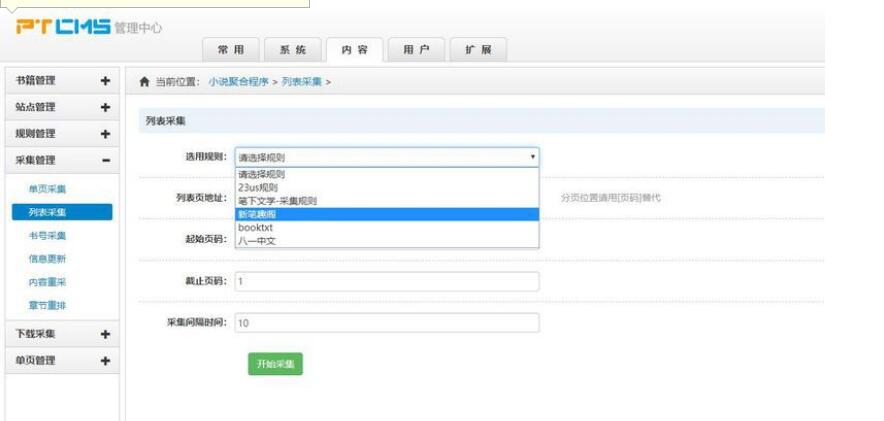The width and height of the screenshot is (884, 421).
Task: Click the PTCMS logo
Action: click(63, 26)
